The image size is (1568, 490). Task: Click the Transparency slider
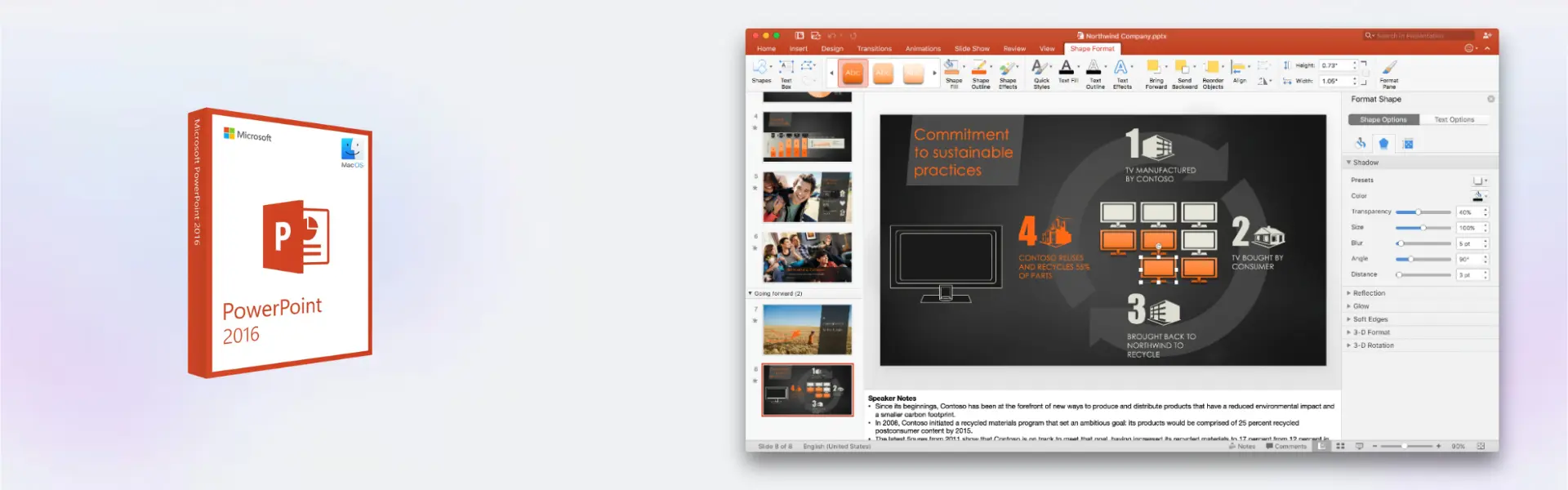pos(1423,212)
